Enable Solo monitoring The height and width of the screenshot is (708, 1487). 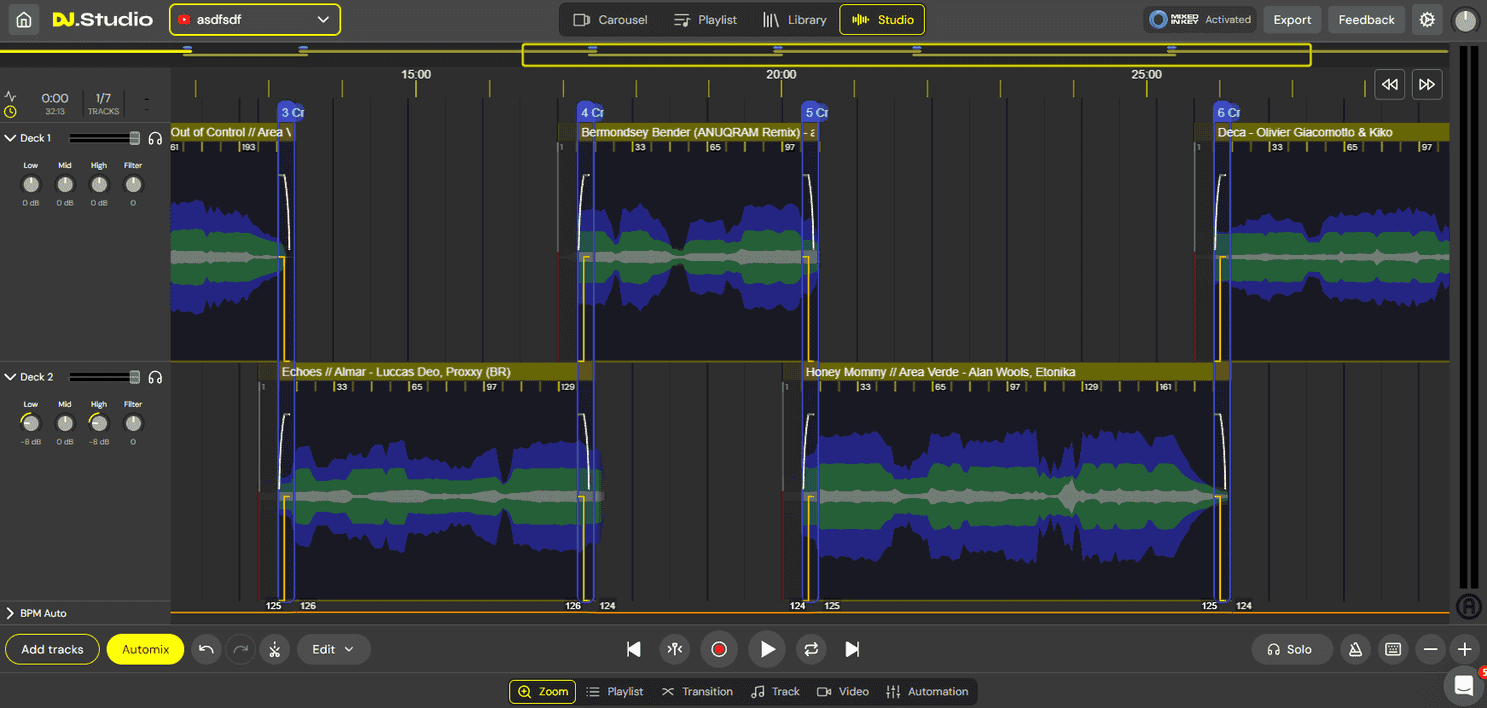[x=1291, y=649]
